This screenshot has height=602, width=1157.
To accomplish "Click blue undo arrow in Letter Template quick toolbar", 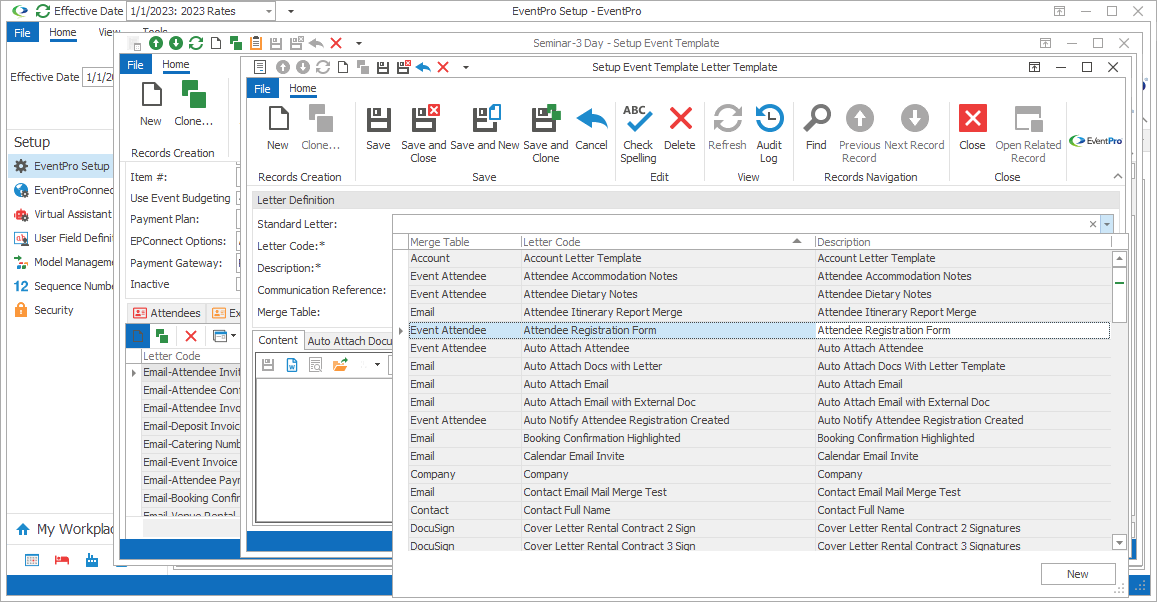I will point(423,67).
